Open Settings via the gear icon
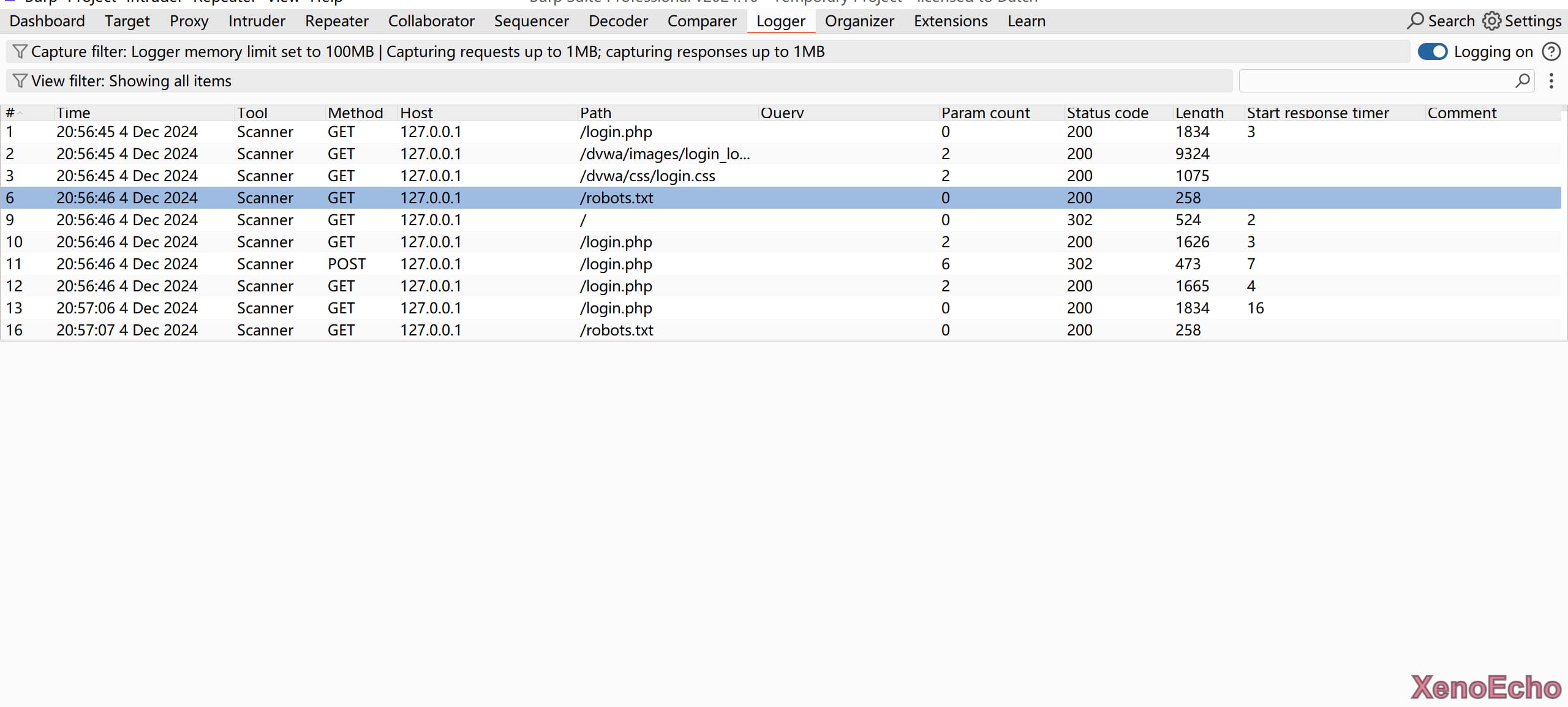 [1491, 21]
